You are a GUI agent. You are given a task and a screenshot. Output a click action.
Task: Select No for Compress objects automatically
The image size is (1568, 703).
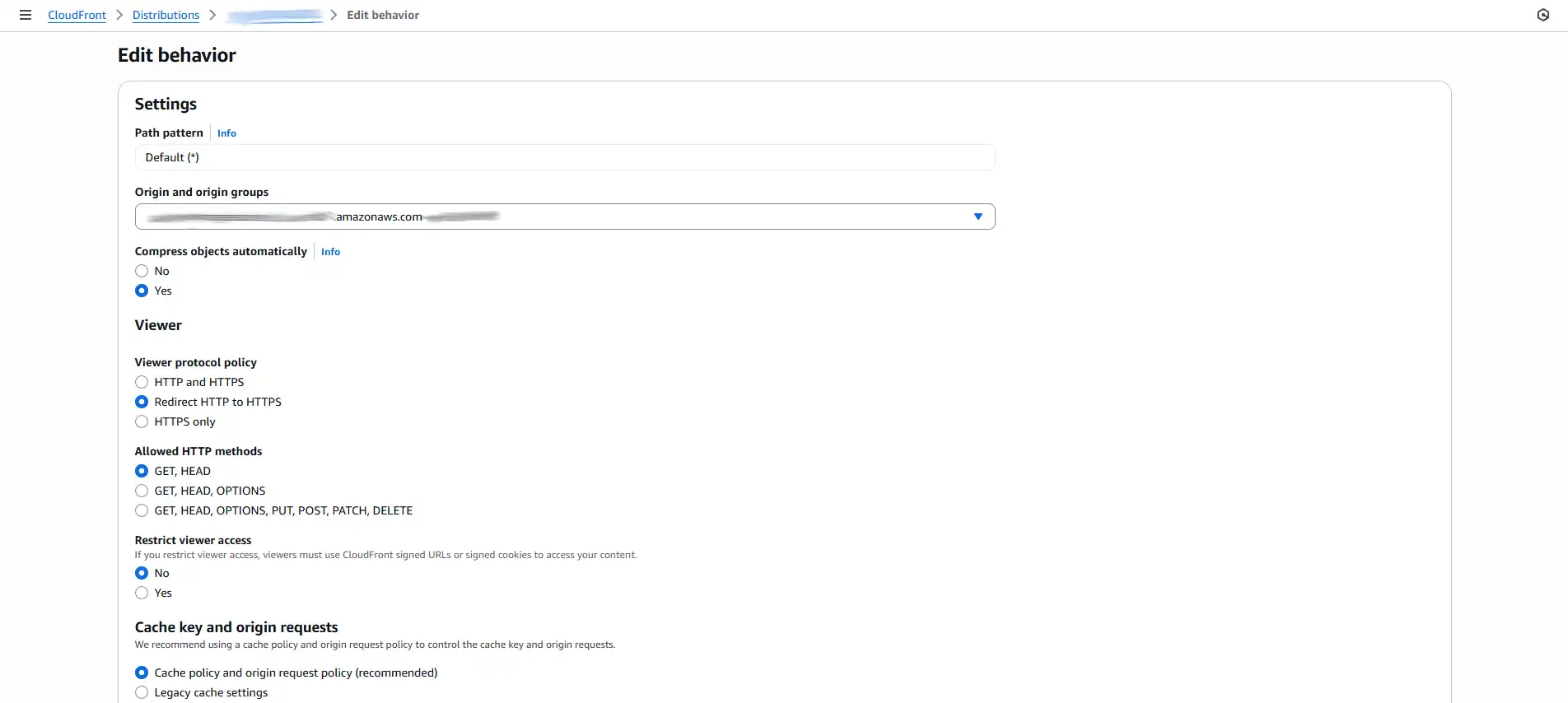[x=142, y=271]
